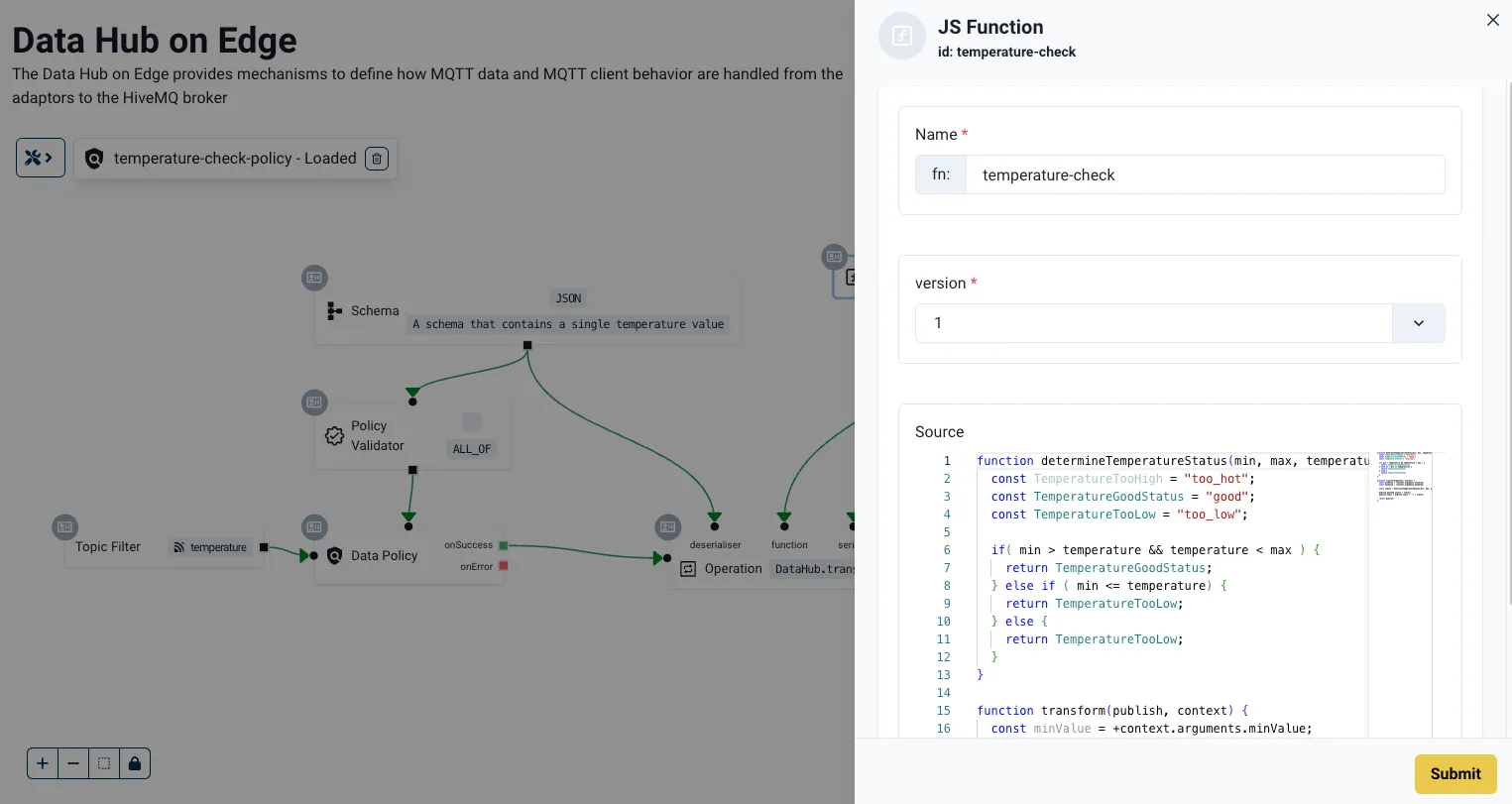Zoom out on the canvas
Screen dimensions: 1512x804
point(73,763)
